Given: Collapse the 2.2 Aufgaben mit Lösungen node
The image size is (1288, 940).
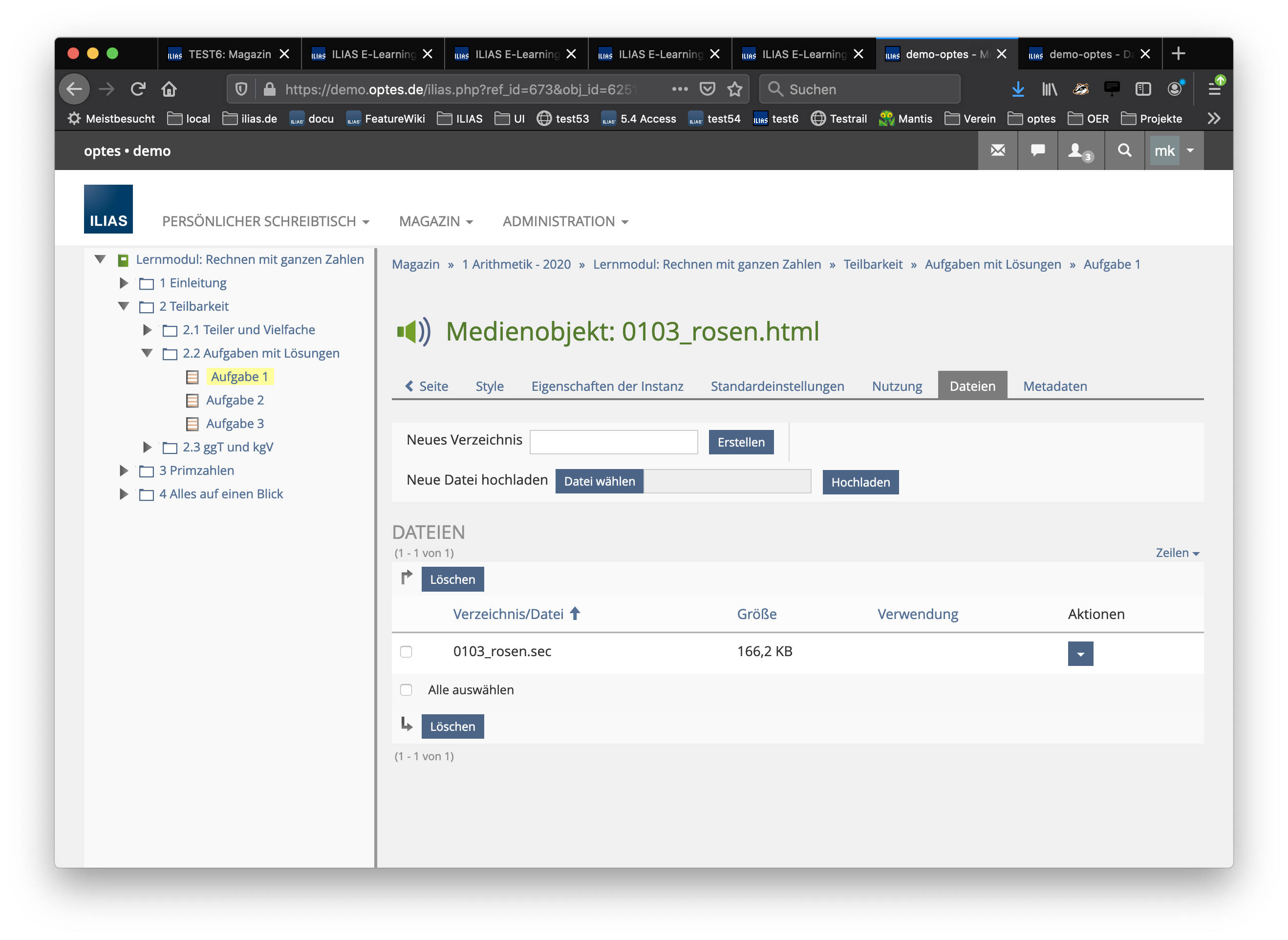Looking at the screenshot, I should click(x=147, y=353).
